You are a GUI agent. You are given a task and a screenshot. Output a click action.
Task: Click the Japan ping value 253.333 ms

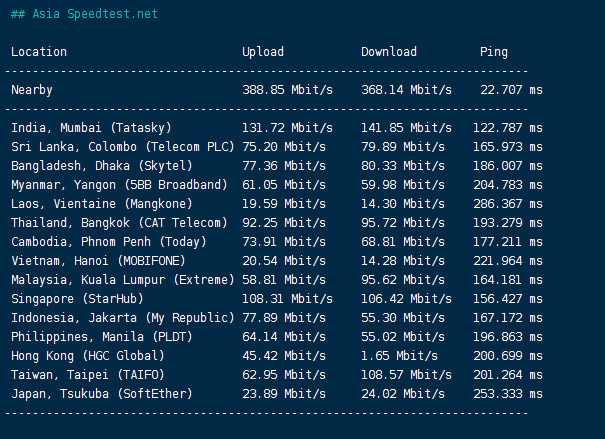point(508,394)
